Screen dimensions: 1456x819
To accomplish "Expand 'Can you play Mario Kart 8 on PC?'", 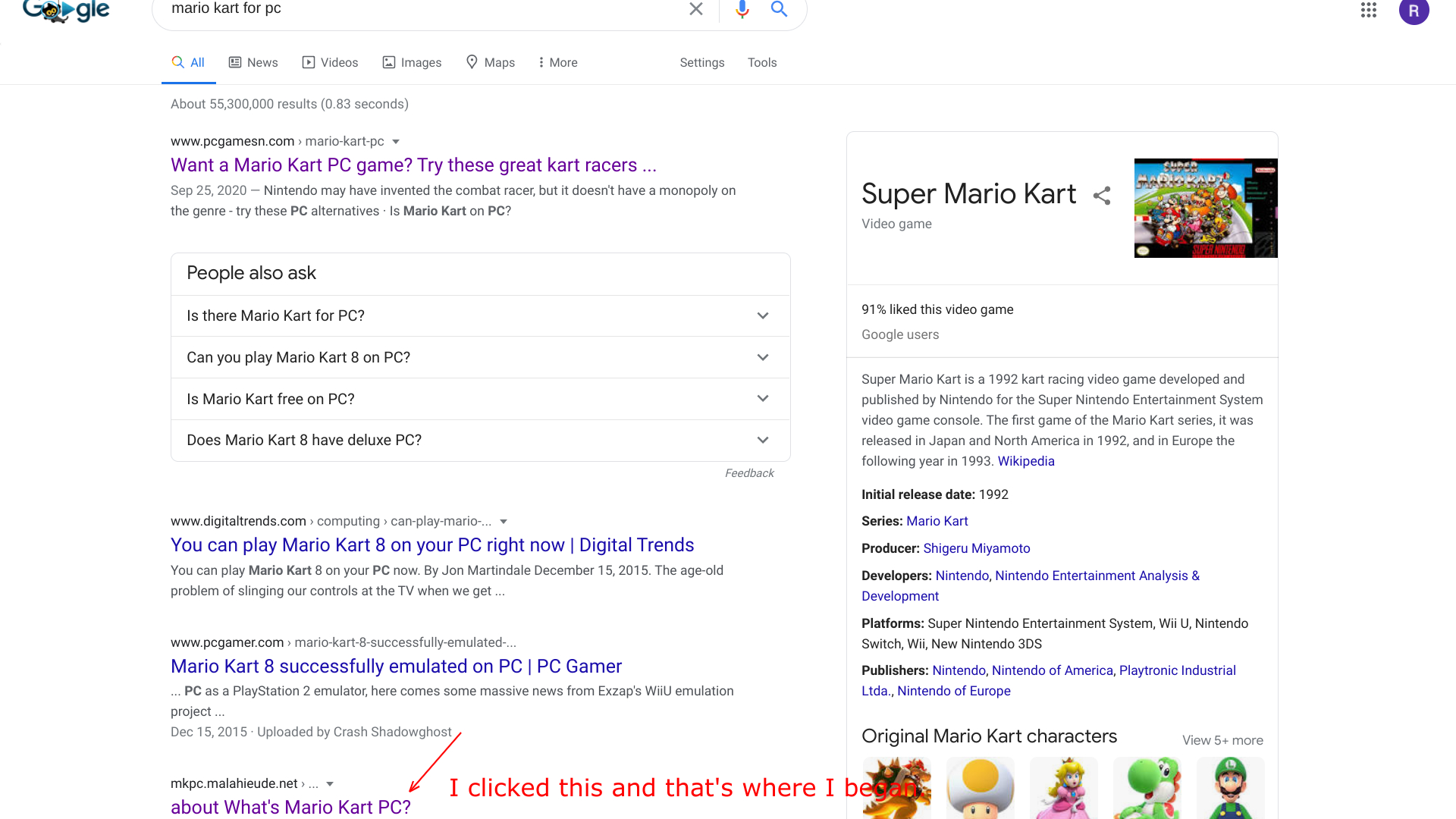I will 481,357.
